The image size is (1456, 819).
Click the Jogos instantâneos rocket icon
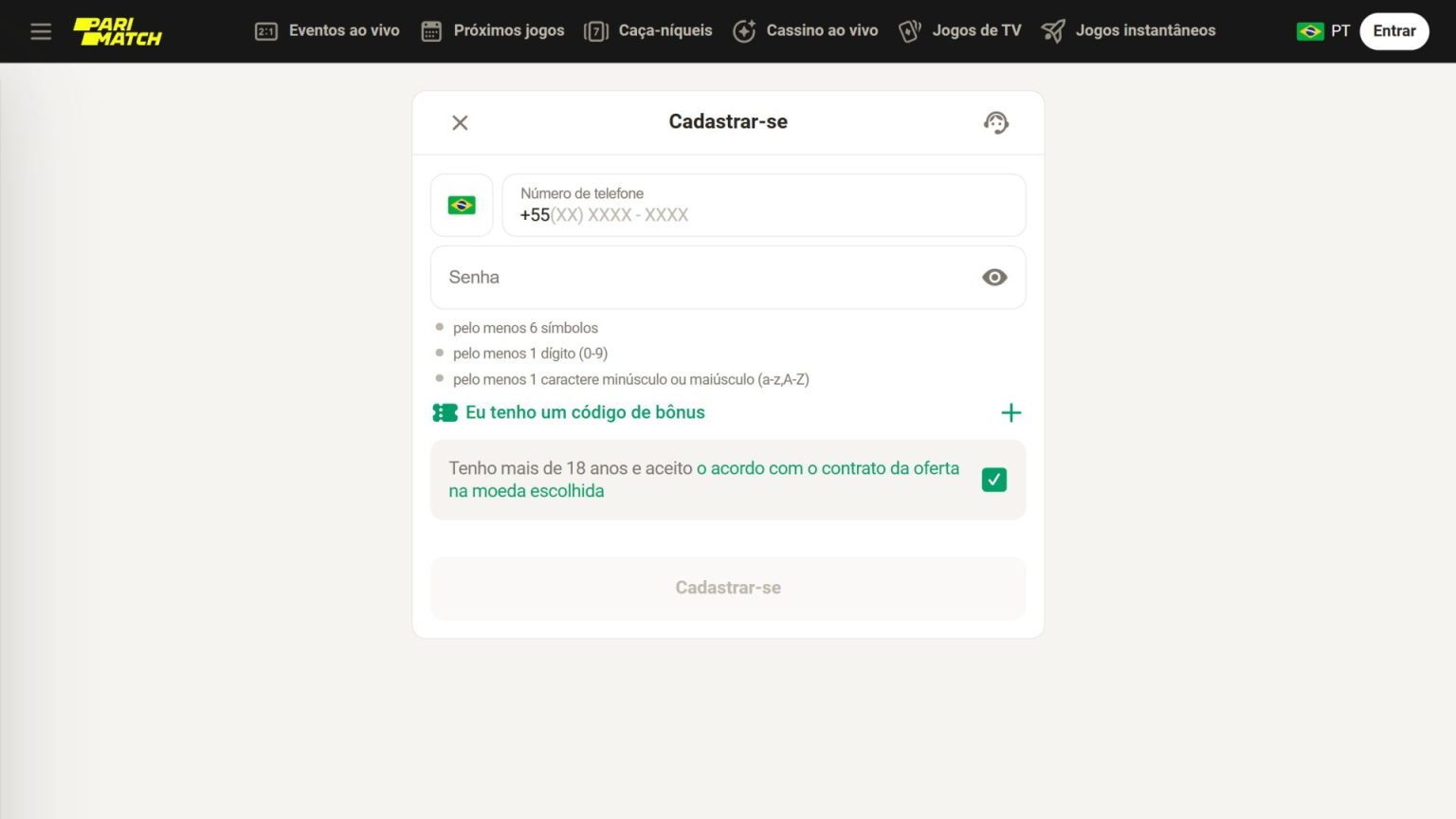(x=1053, y=31)
